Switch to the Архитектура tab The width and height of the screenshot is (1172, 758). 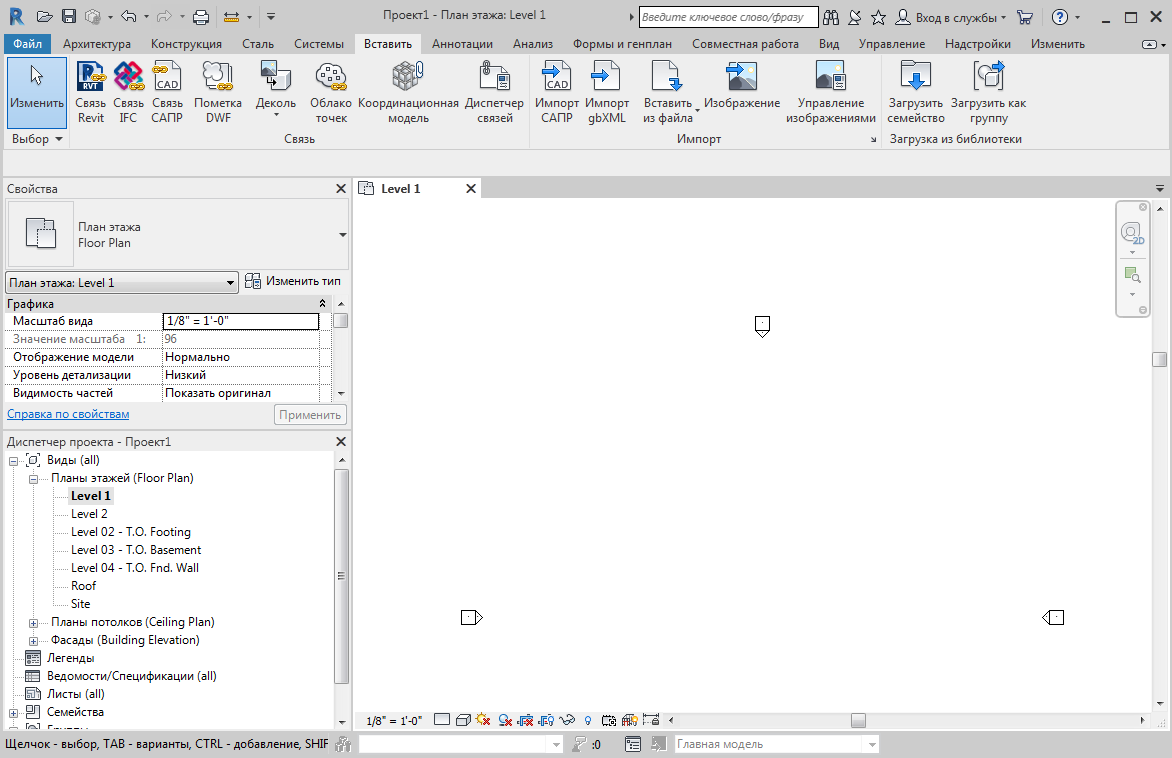pos(96,43)
